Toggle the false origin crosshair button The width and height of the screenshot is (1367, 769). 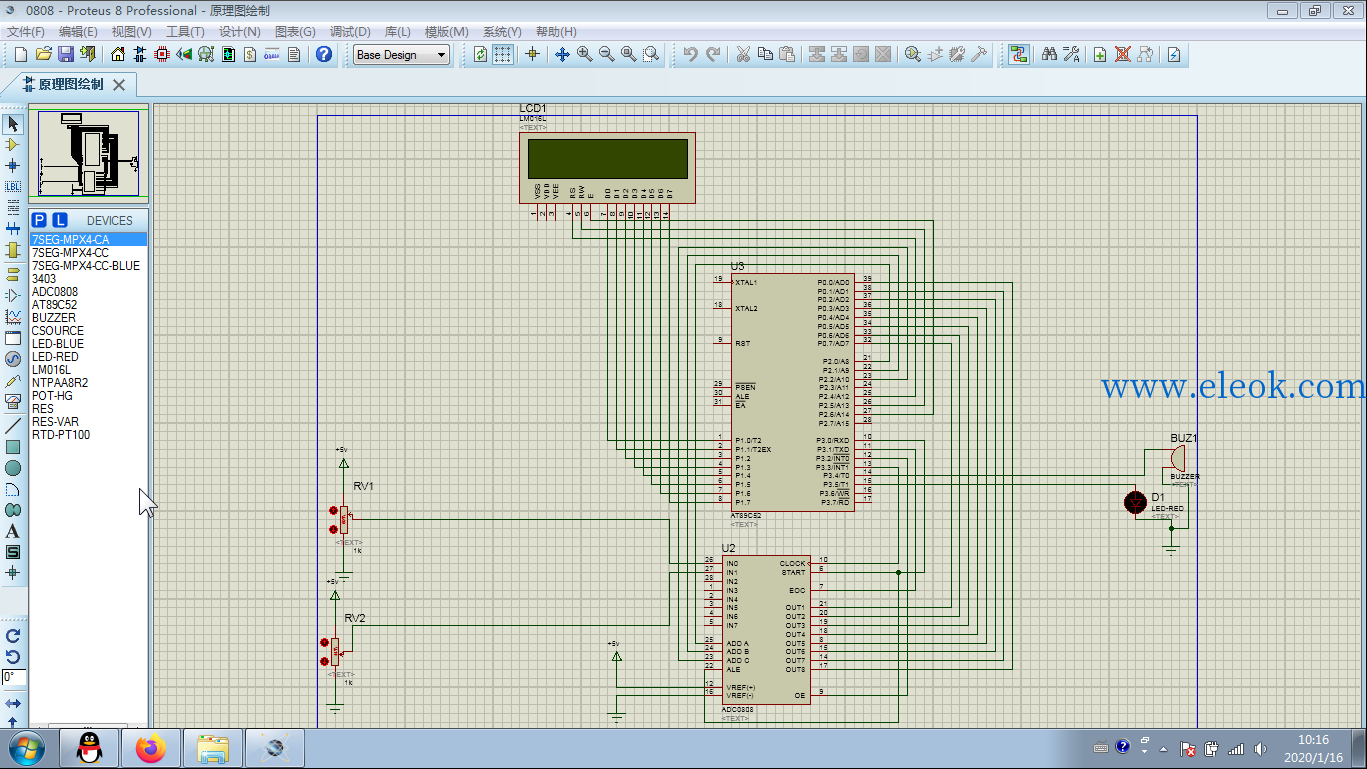tap(532, 54)
